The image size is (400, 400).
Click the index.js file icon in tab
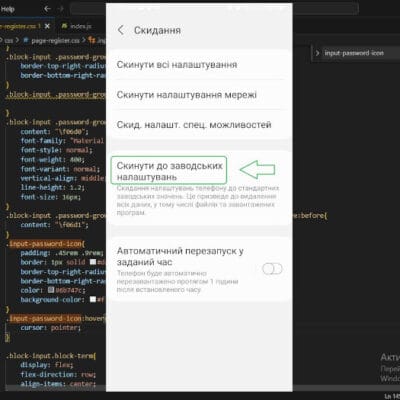(x=64, y=26)
